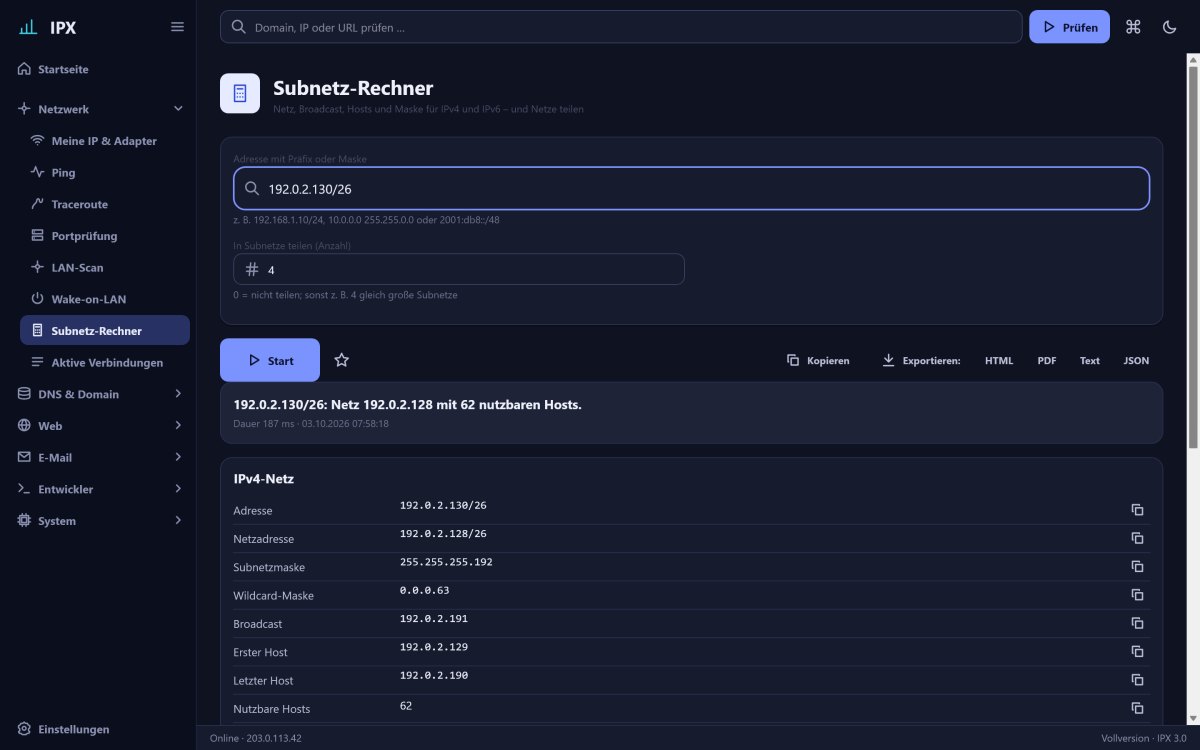
Task: Open the Traceroute tool
Action: coord(105,204)
